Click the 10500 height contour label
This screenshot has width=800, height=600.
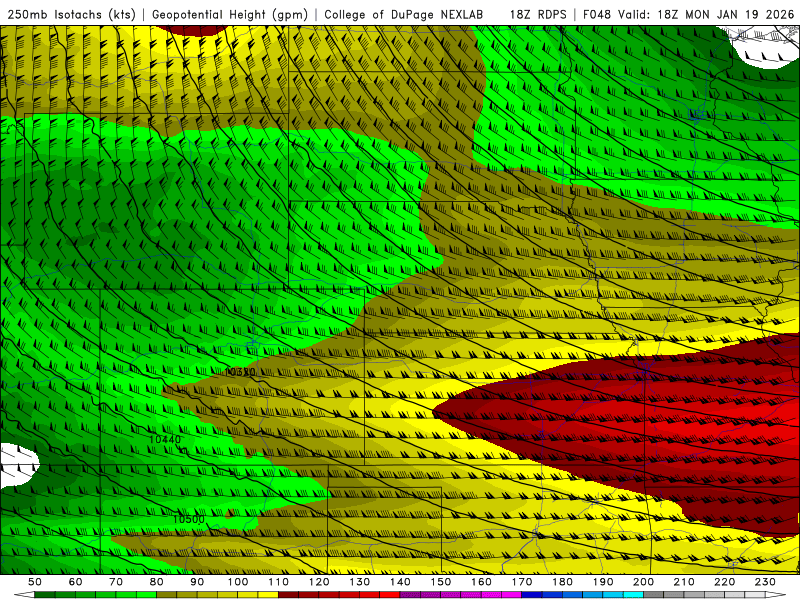click(189, 519)
